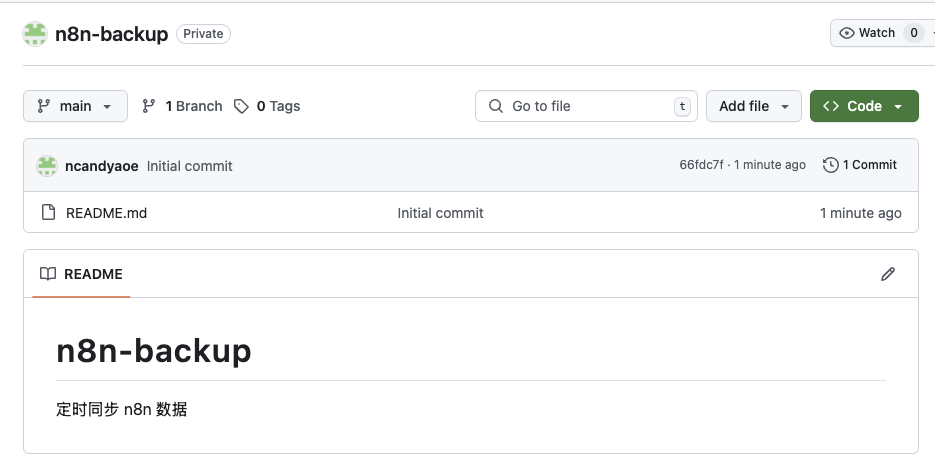Open the green Code dropdown
Viewport: 935px width, 465px height.
[x=863, y=106]
